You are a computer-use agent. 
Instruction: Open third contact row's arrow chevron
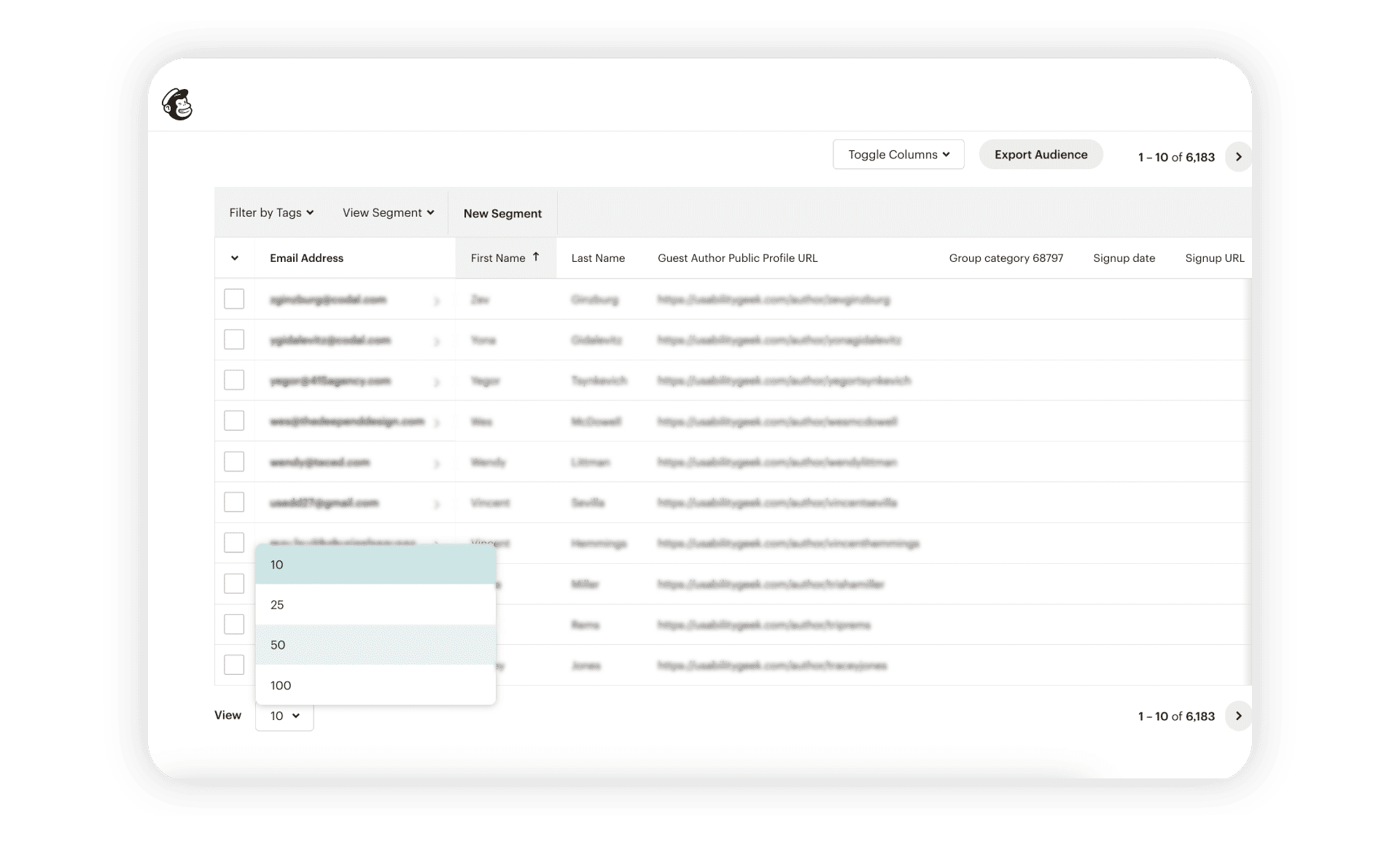point(437,382)
